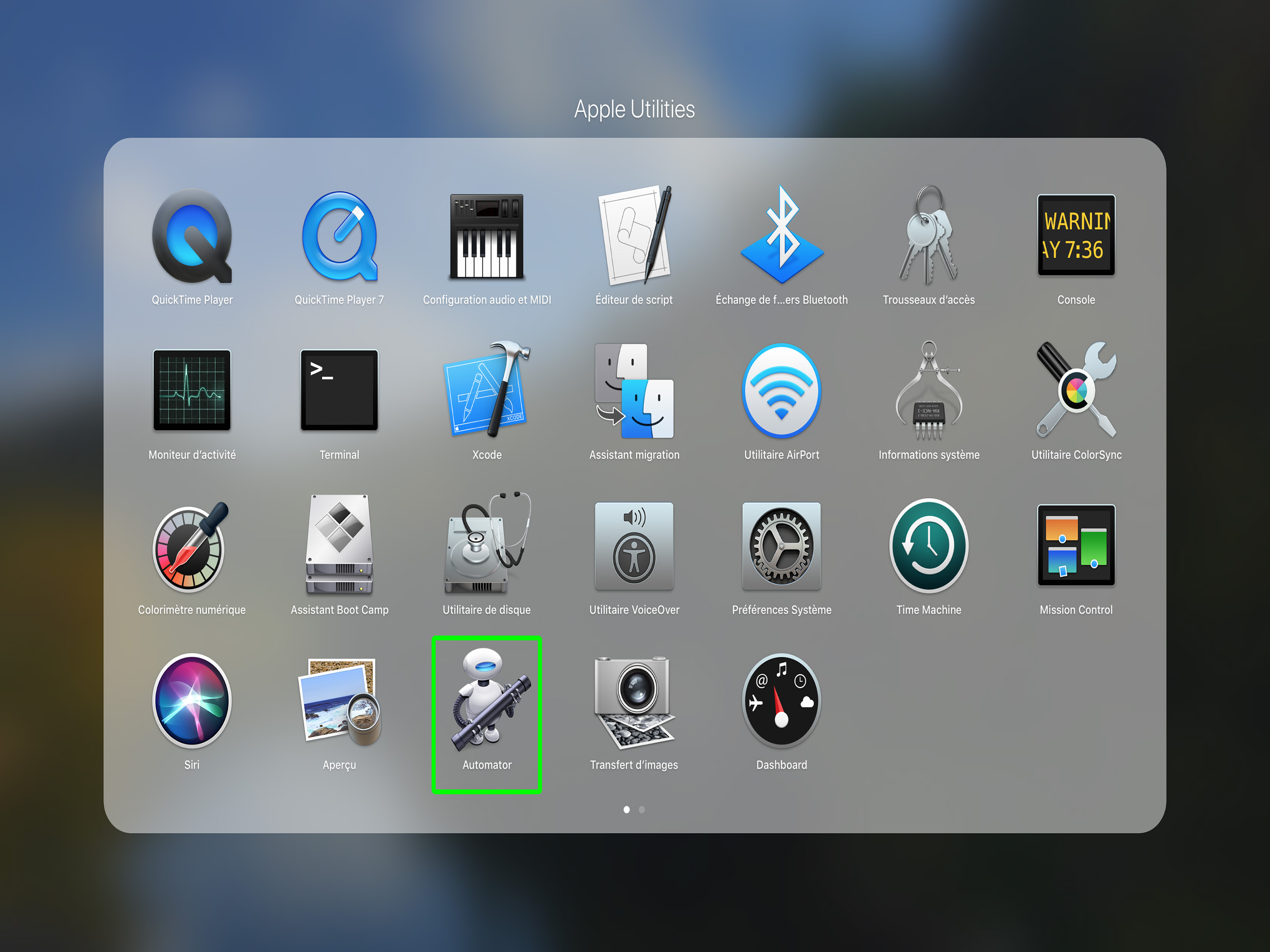Open Mission Control icon
The width and height of the screenshot is (1270, 952).
(1076, 545)
